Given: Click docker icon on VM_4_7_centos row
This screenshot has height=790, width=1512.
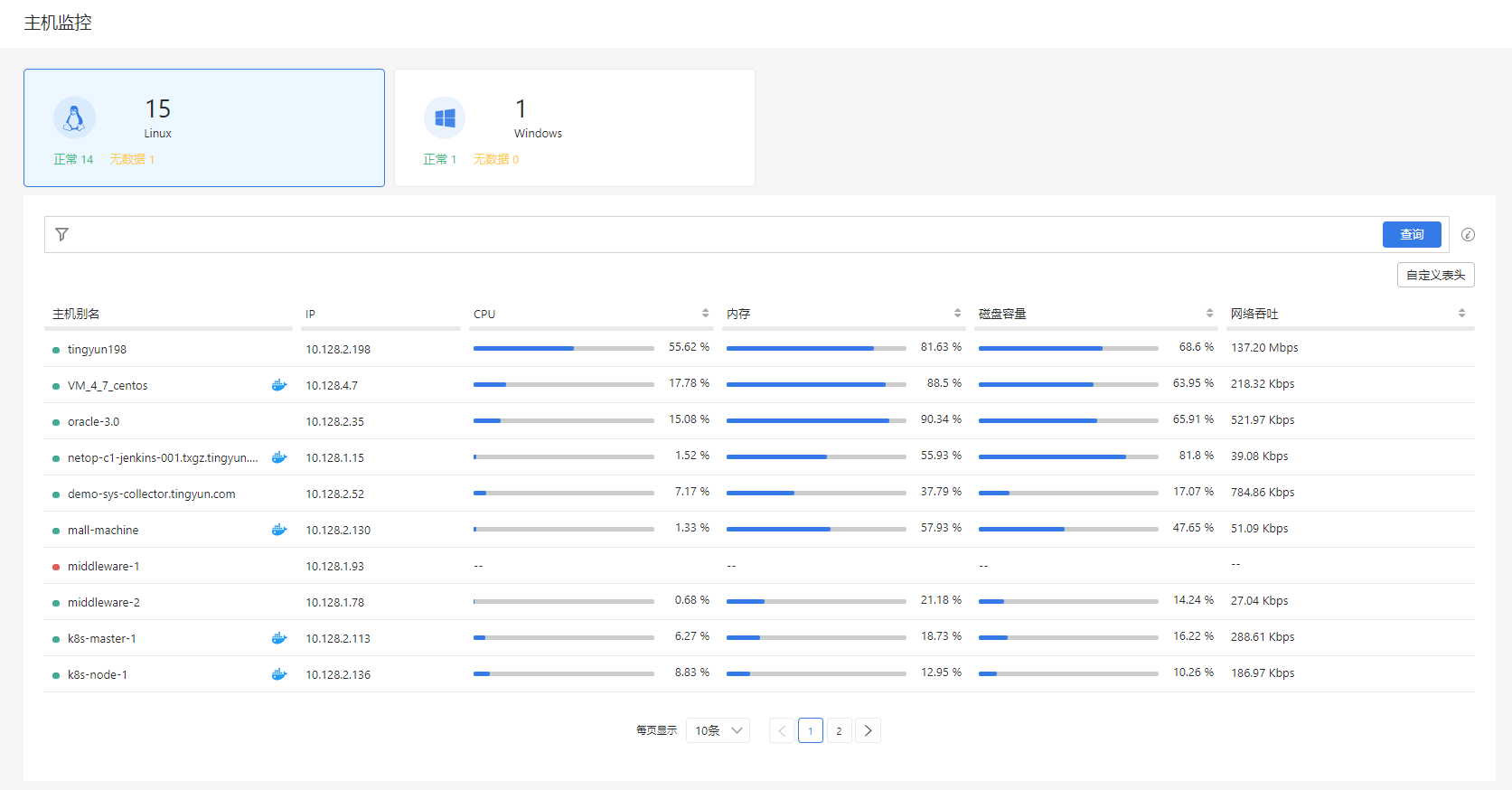Looking at the screenshot, I should [279, 385].
